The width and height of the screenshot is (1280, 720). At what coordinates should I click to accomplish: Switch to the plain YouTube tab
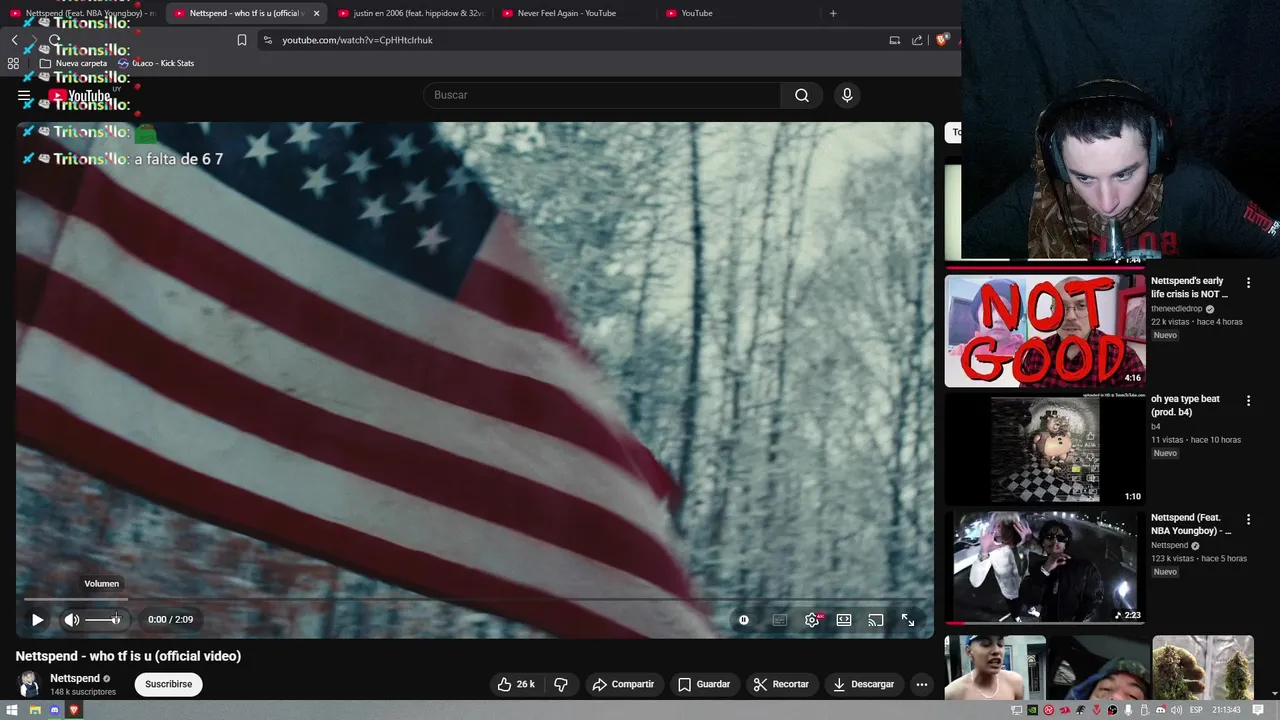click(x=738, y=13)
